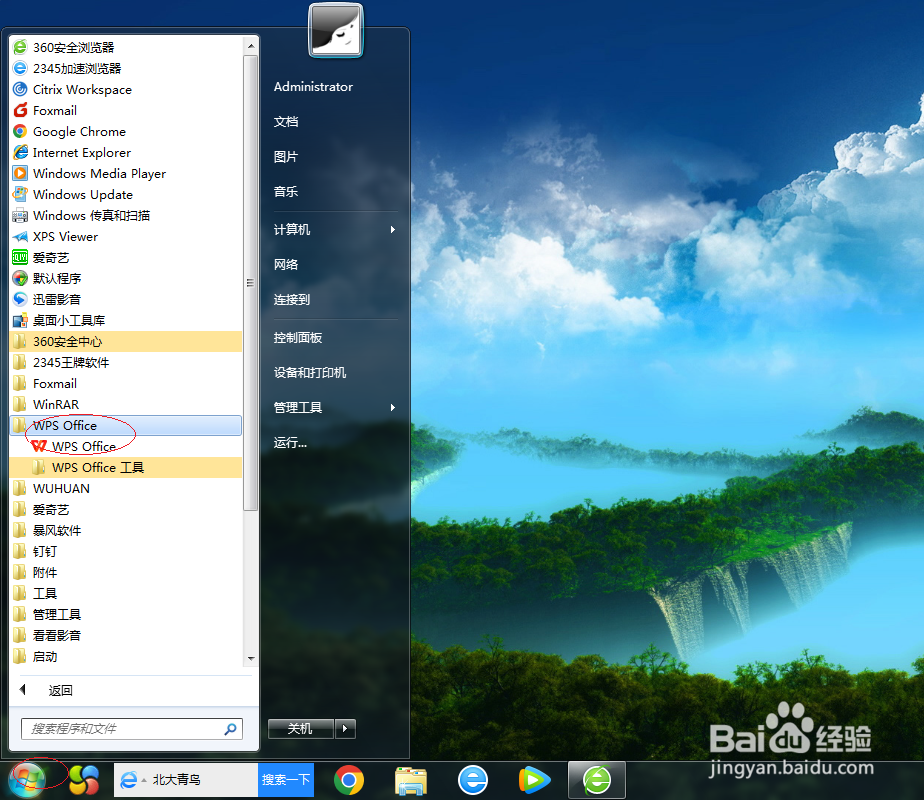Click the programs list scroll-up arrow
This screenshot has height=800, width=924.
click(251, 45)
